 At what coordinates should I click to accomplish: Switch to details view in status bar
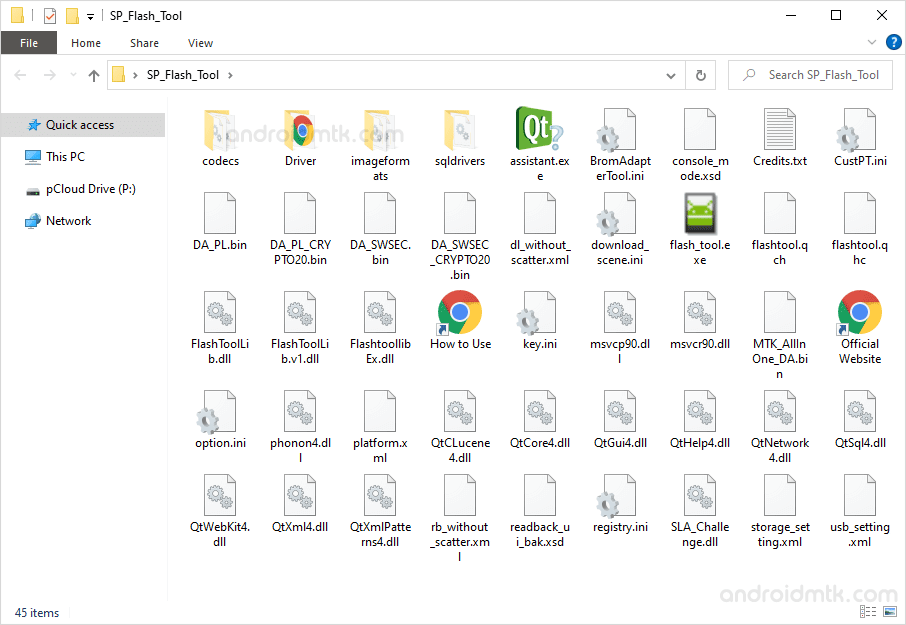tap(867, 611)
